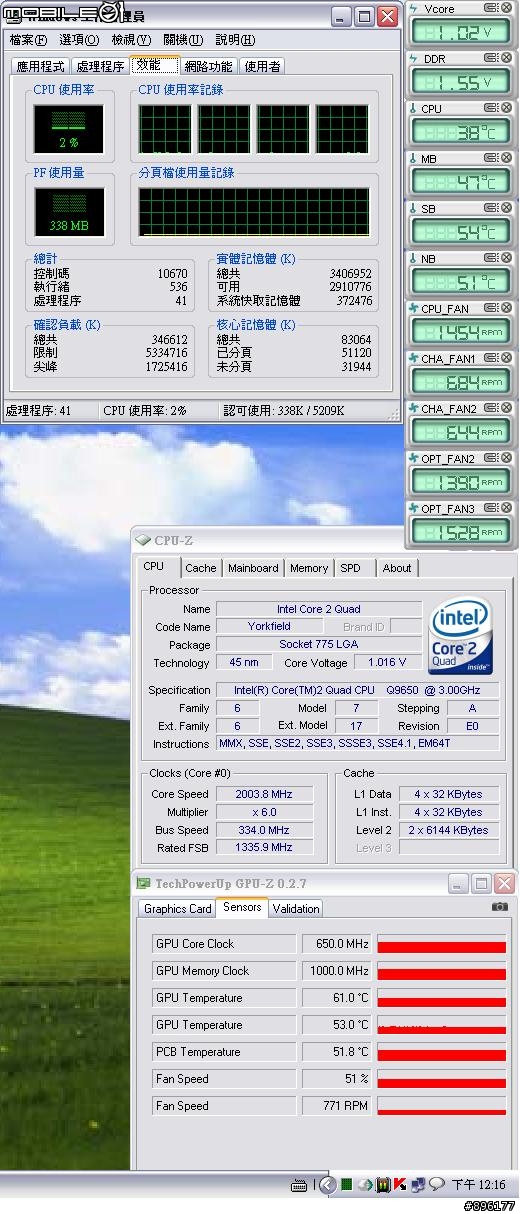Open settings icon on the CPU temperature widget

491,108
